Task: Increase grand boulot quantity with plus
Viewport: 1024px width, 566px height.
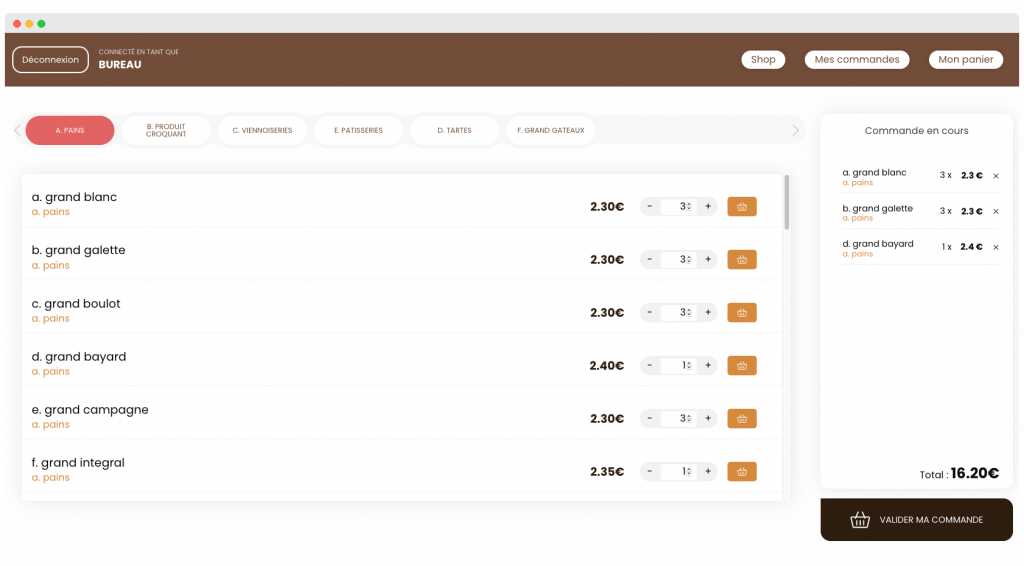Action: [x=708, y=312]
